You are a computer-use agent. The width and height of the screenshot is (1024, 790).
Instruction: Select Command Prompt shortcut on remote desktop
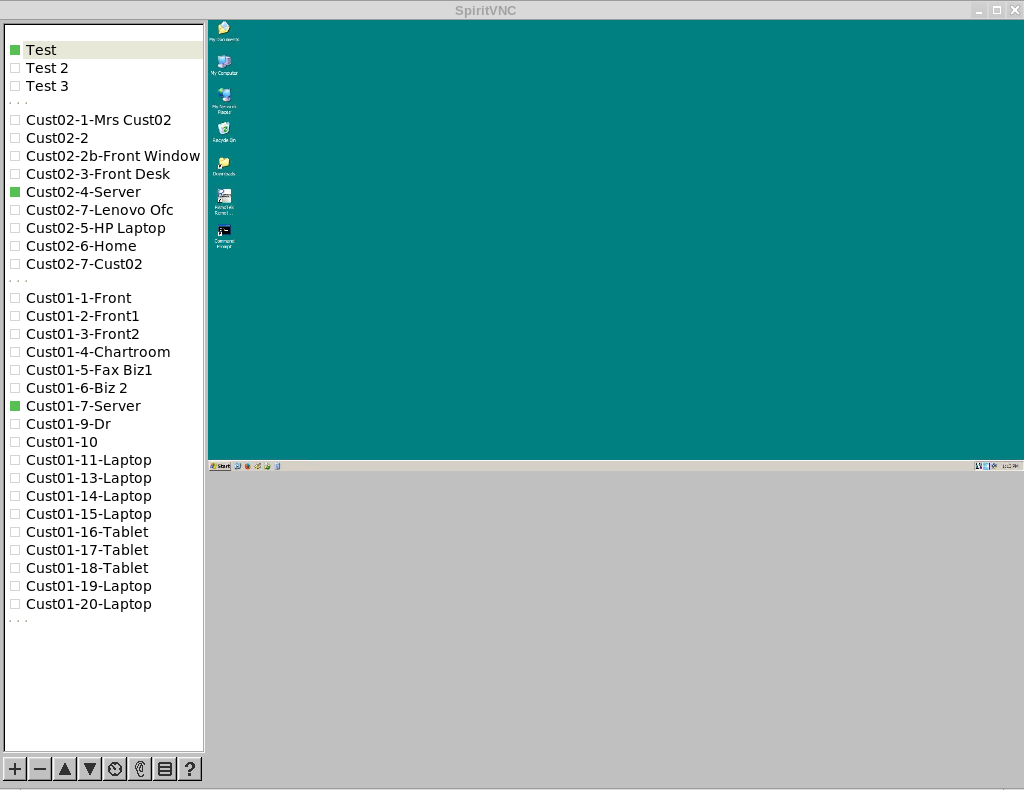point(224,236)
